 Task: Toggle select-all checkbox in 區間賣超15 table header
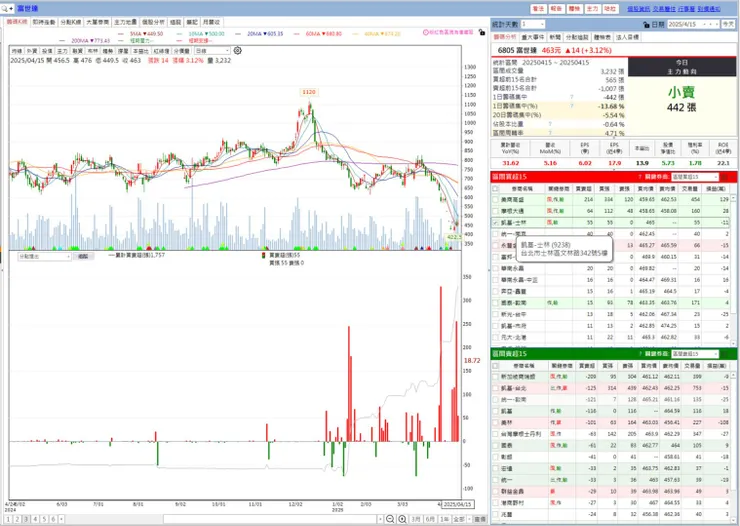495,366
